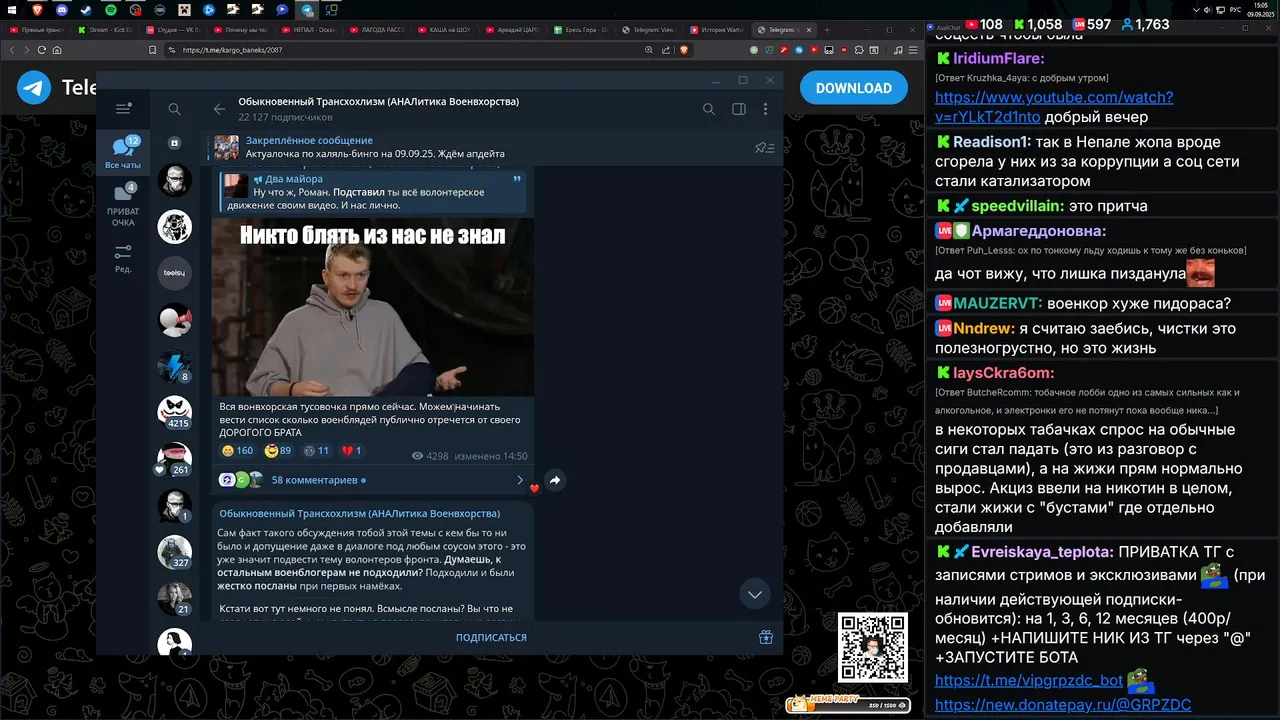Search inside the channel with the magnifier icon
This screenshot has height=720, width=1280.
click(709, 109)
